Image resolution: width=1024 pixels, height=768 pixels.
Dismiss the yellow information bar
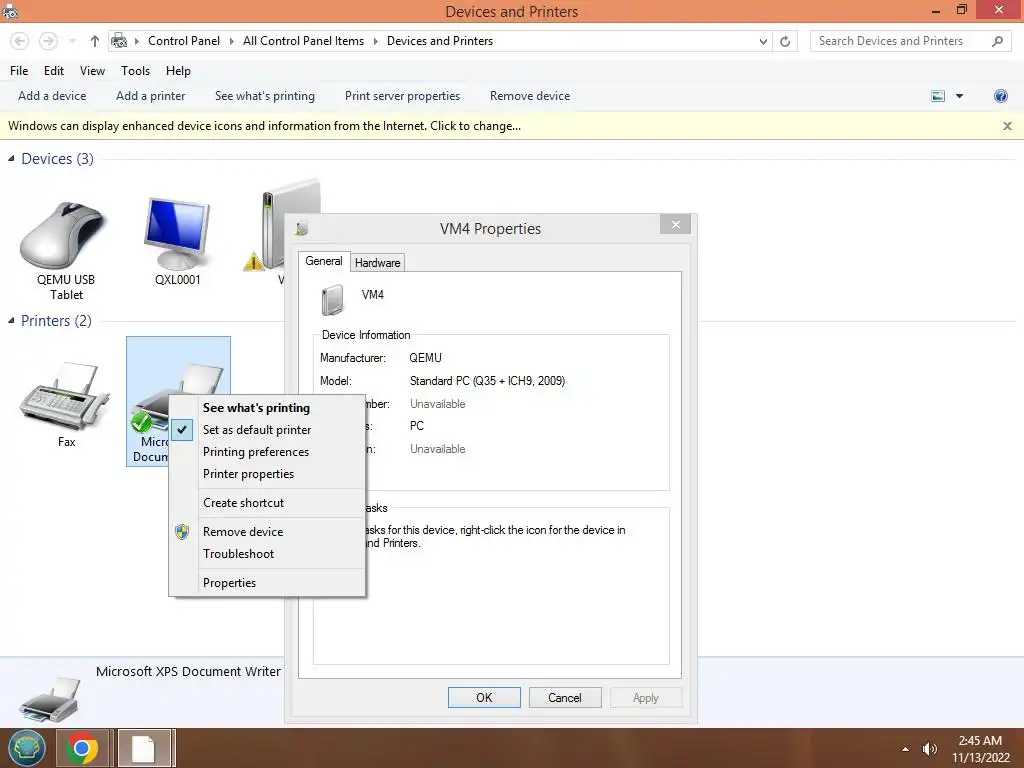click(1008, 126)
